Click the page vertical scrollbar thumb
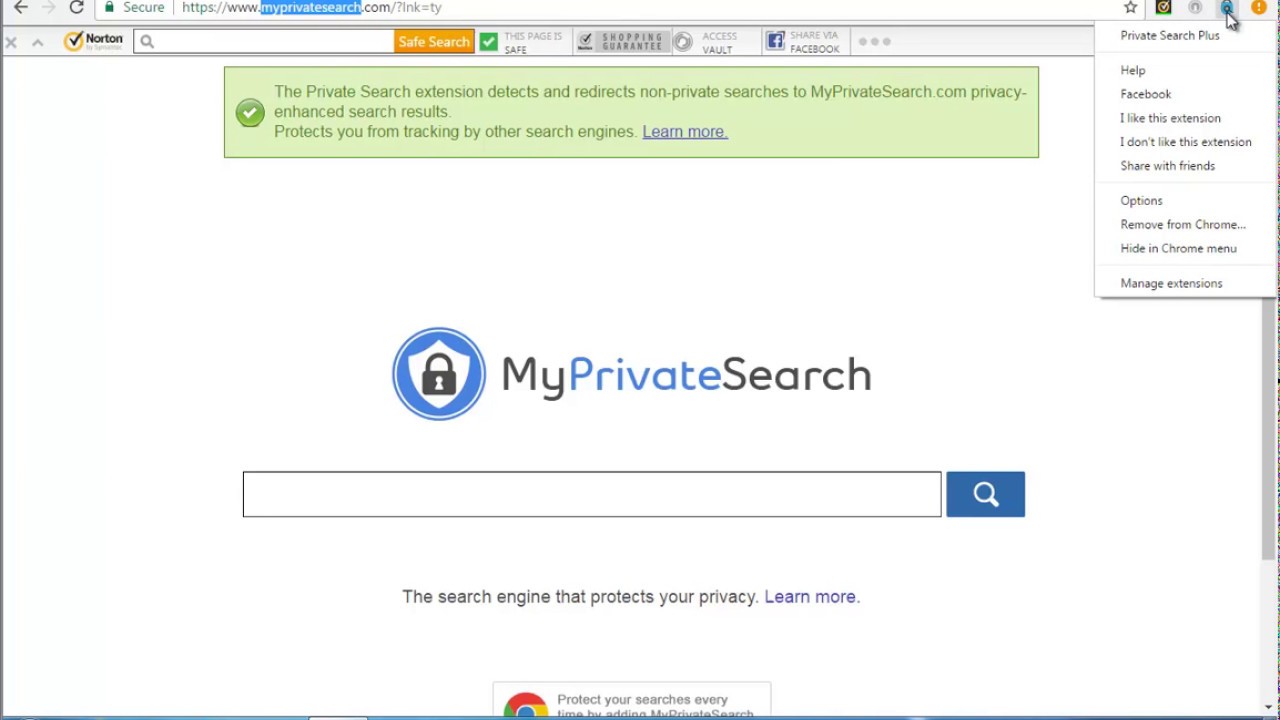Screen dimensions: 1280x720 pos(1268,428)
